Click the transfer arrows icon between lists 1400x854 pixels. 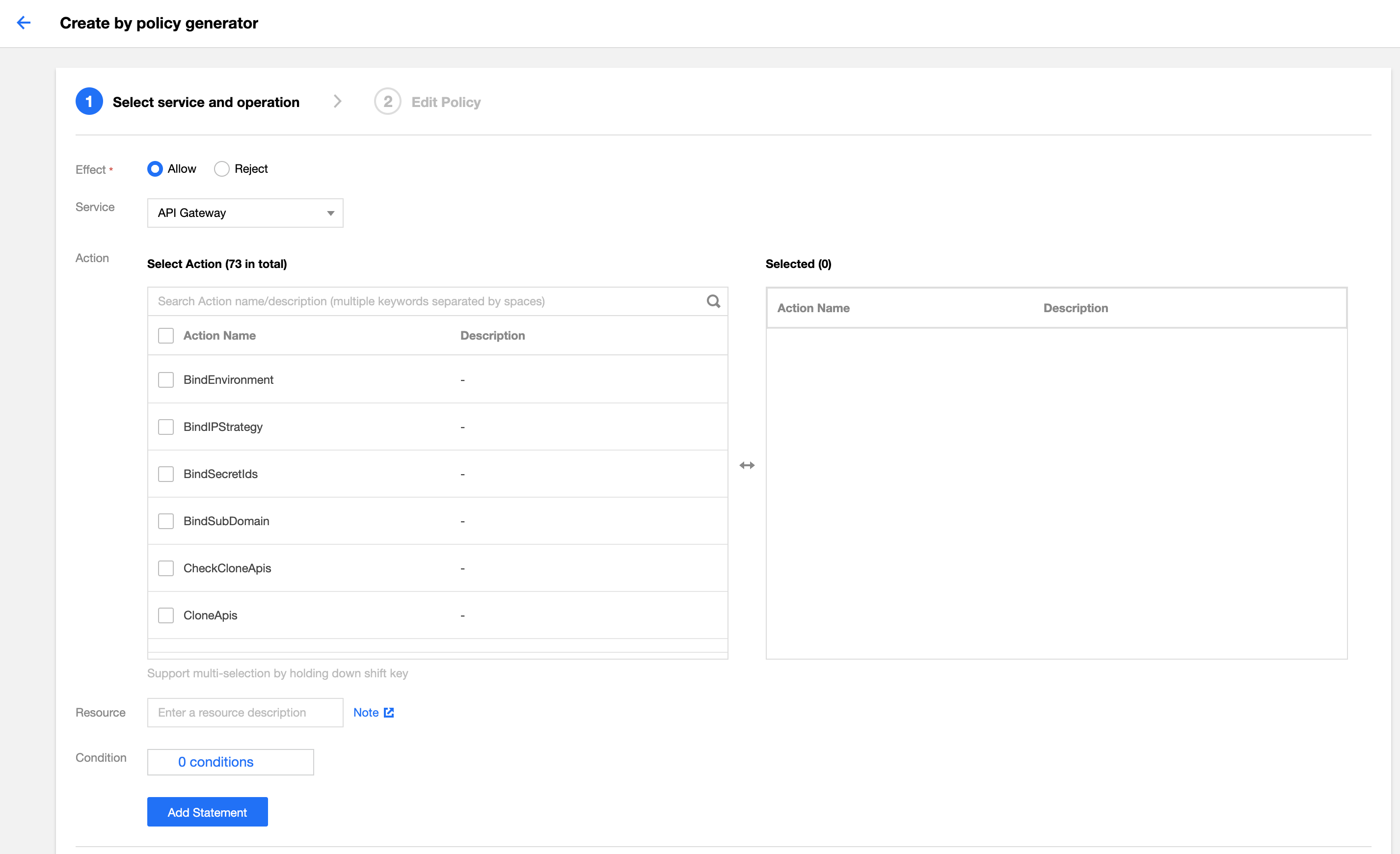(747, 465)
